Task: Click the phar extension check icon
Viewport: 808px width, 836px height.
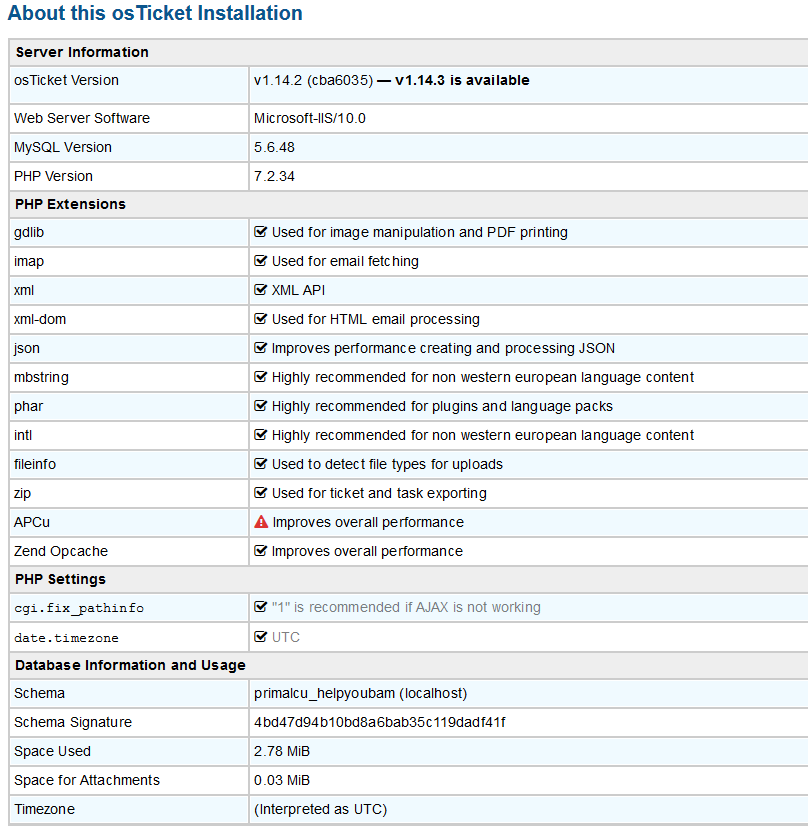Action: pyautogui.click(x=261, y=406)
